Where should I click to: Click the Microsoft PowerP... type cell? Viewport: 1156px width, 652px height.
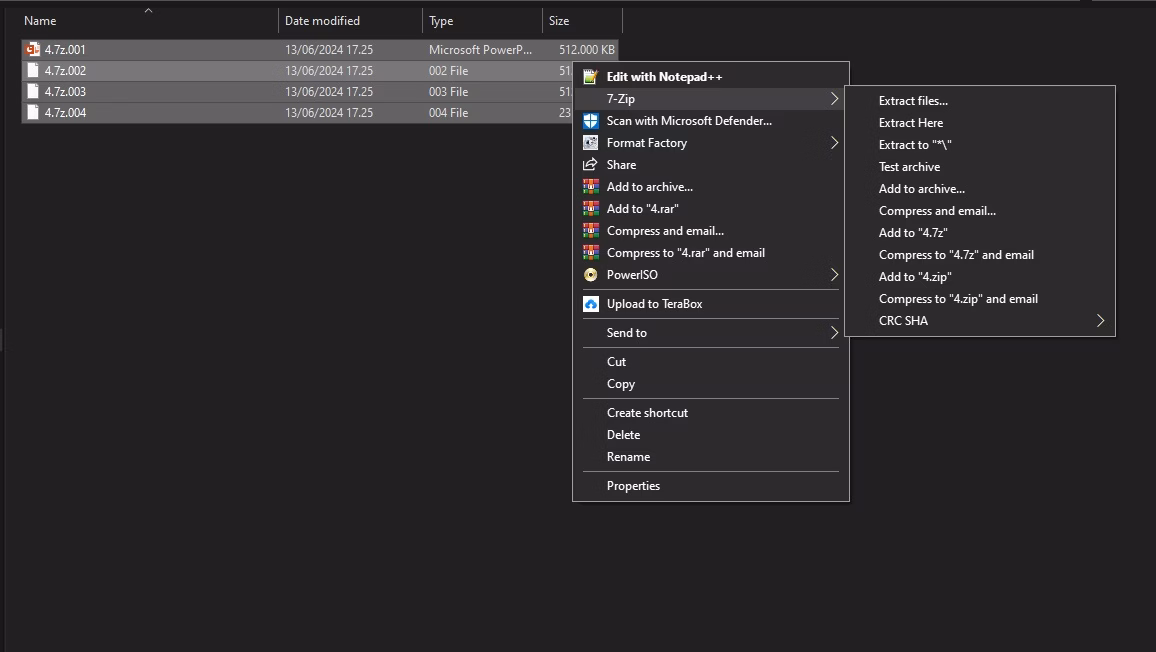[x=480, y=49]
